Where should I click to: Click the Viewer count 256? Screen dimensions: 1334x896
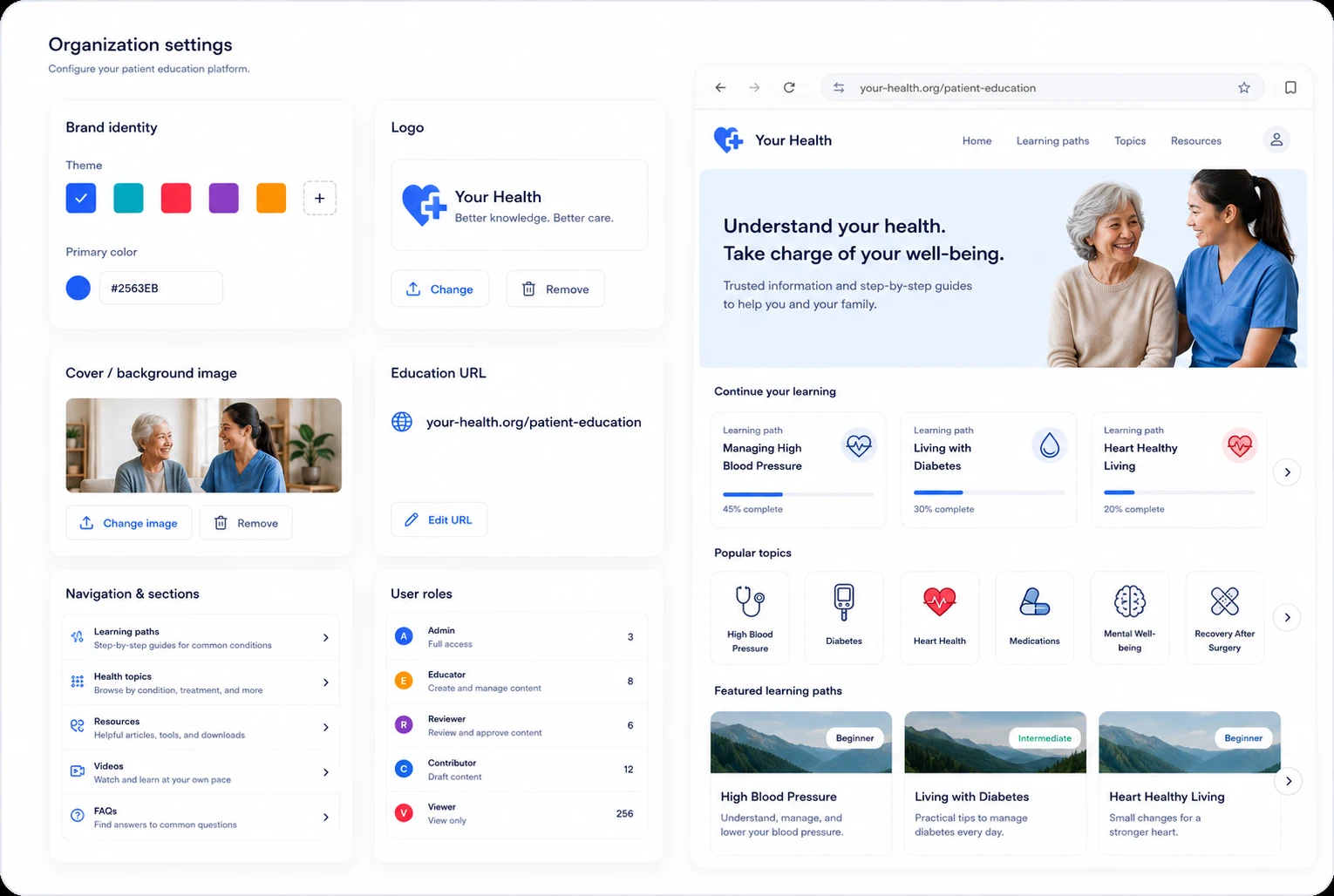pos(624,813)
